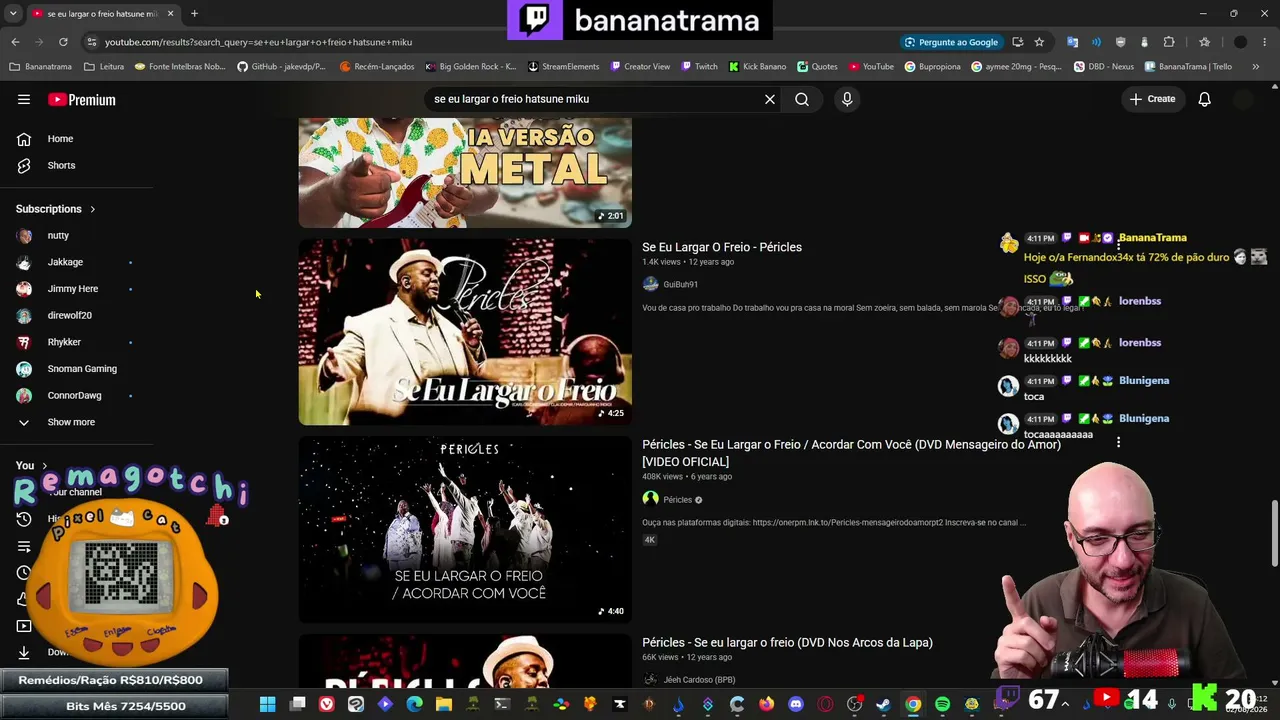Image resolution: width=1280 pixels, height=720 pixels.
Task: Open Discord from the taskbar
Action: tap(795, 704)
